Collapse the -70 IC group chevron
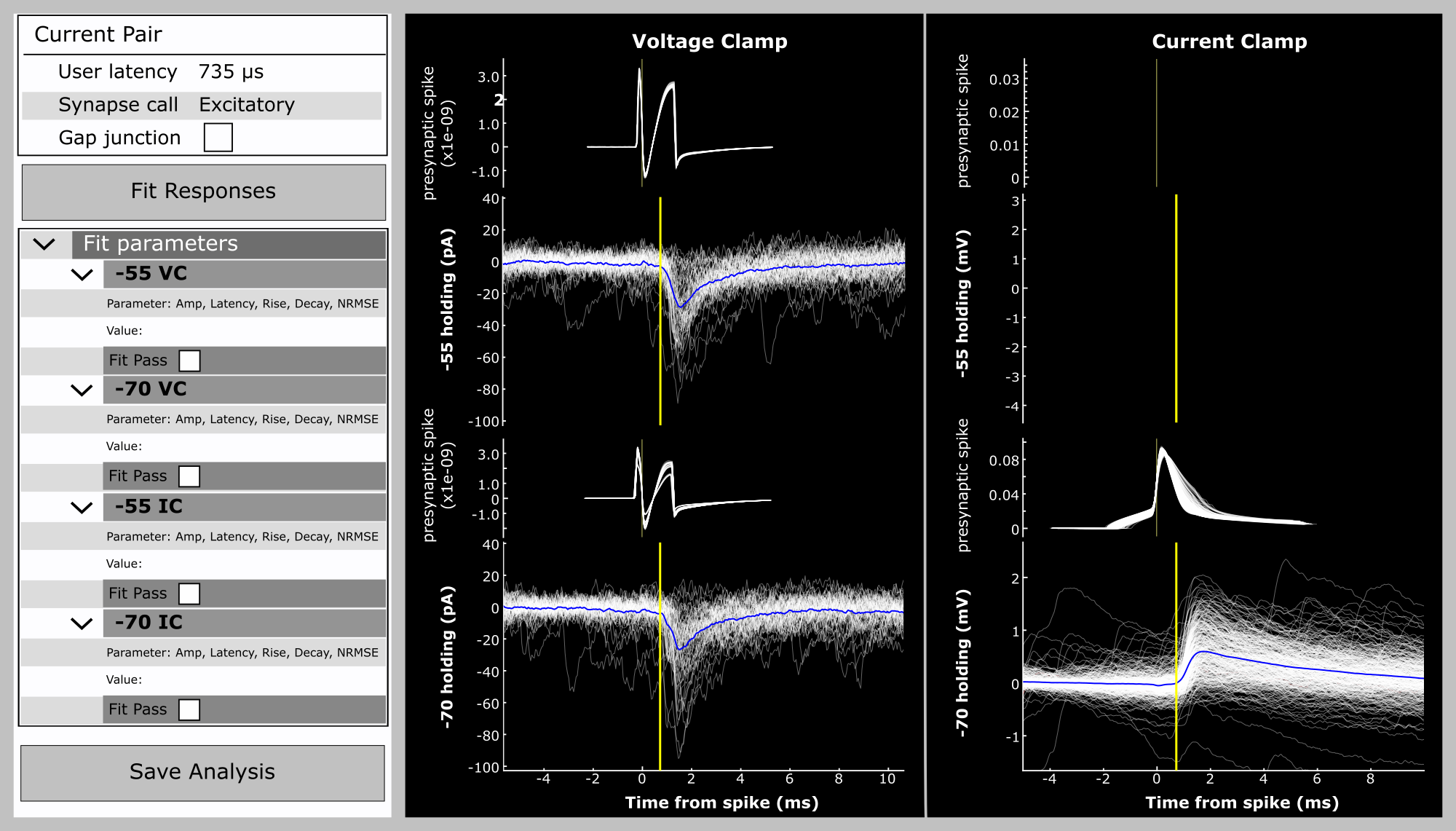1456x831 pixels. click(82, 623)
